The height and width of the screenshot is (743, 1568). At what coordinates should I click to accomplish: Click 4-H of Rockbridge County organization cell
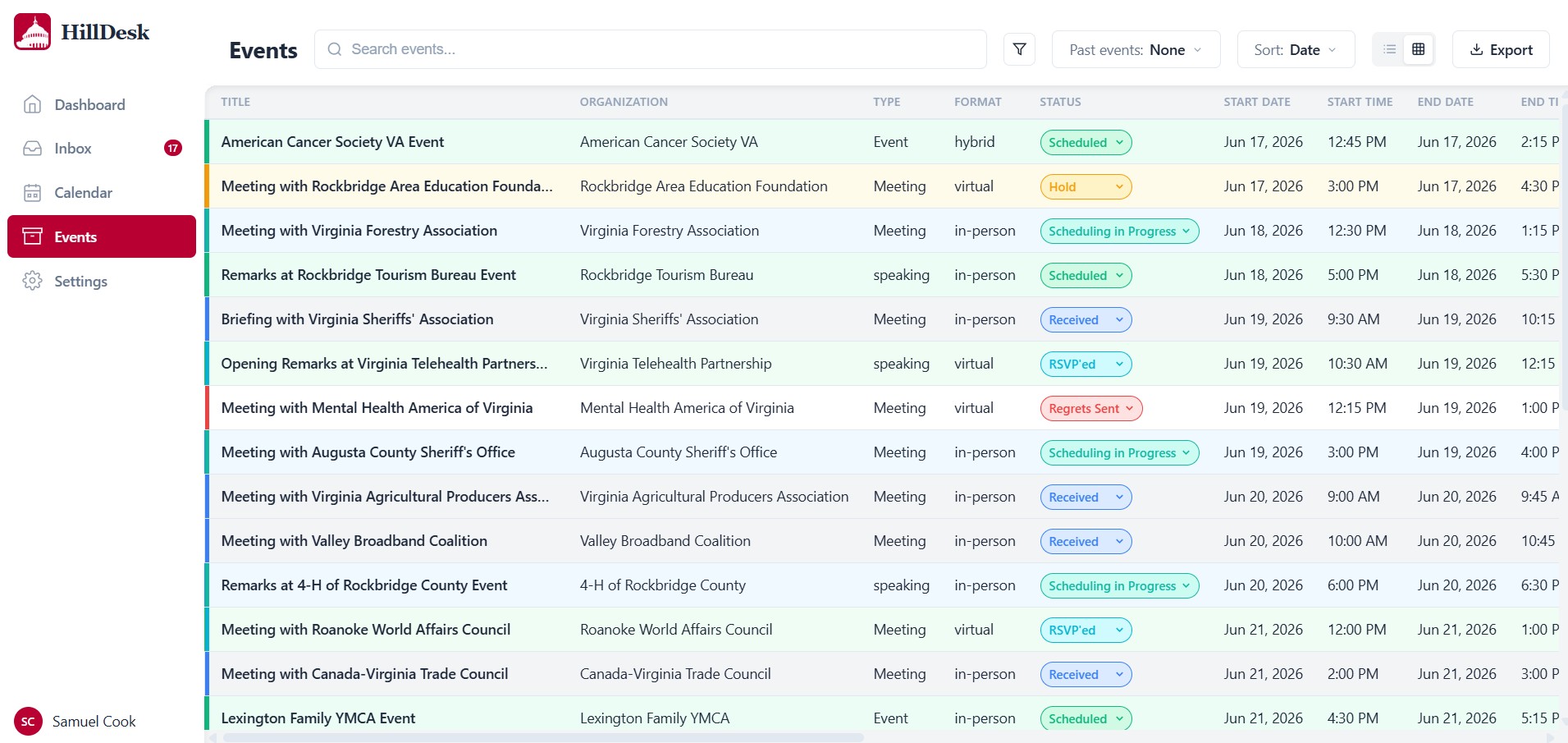coord(663,585)
